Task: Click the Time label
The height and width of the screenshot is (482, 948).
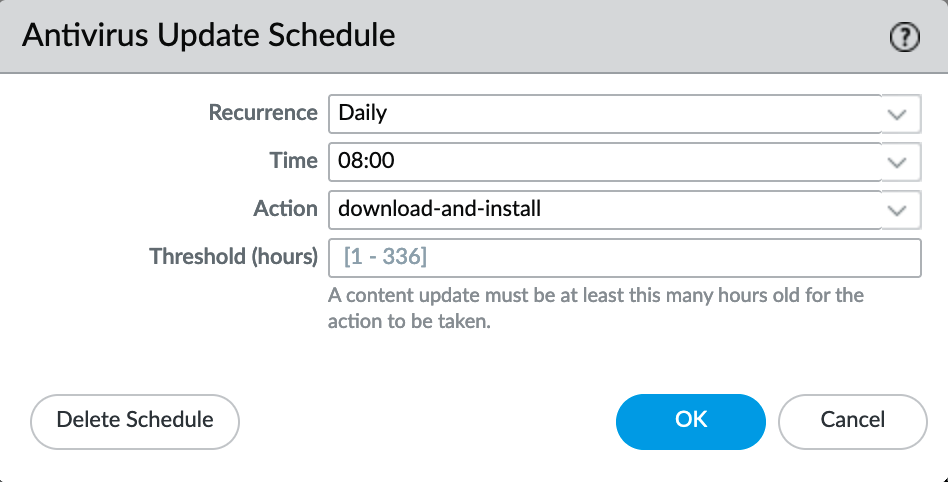Action: 293,160
